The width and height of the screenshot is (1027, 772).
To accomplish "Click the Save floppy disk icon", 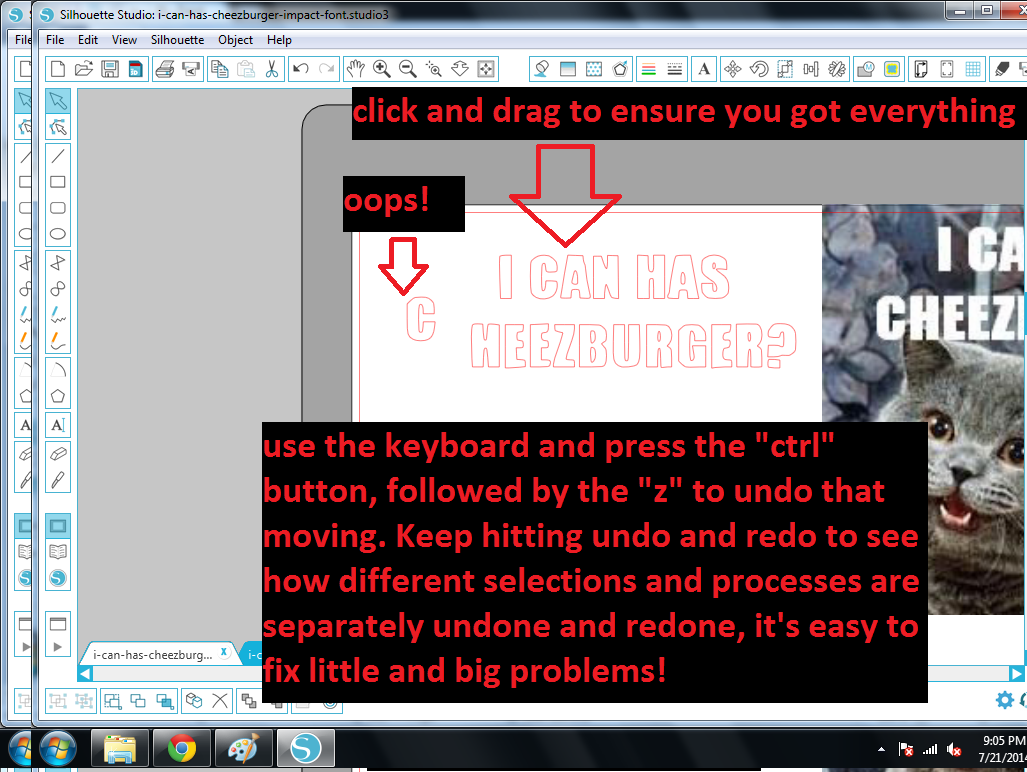I will point(110,69).
